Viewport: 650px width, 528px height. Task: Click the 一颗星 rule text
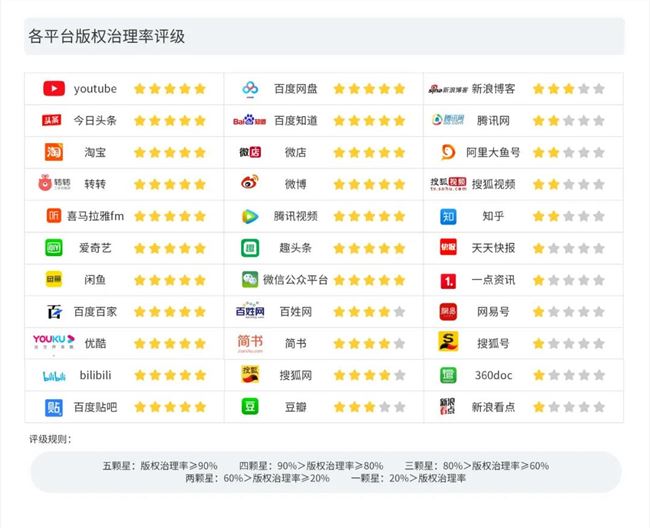tap(408, 478)
